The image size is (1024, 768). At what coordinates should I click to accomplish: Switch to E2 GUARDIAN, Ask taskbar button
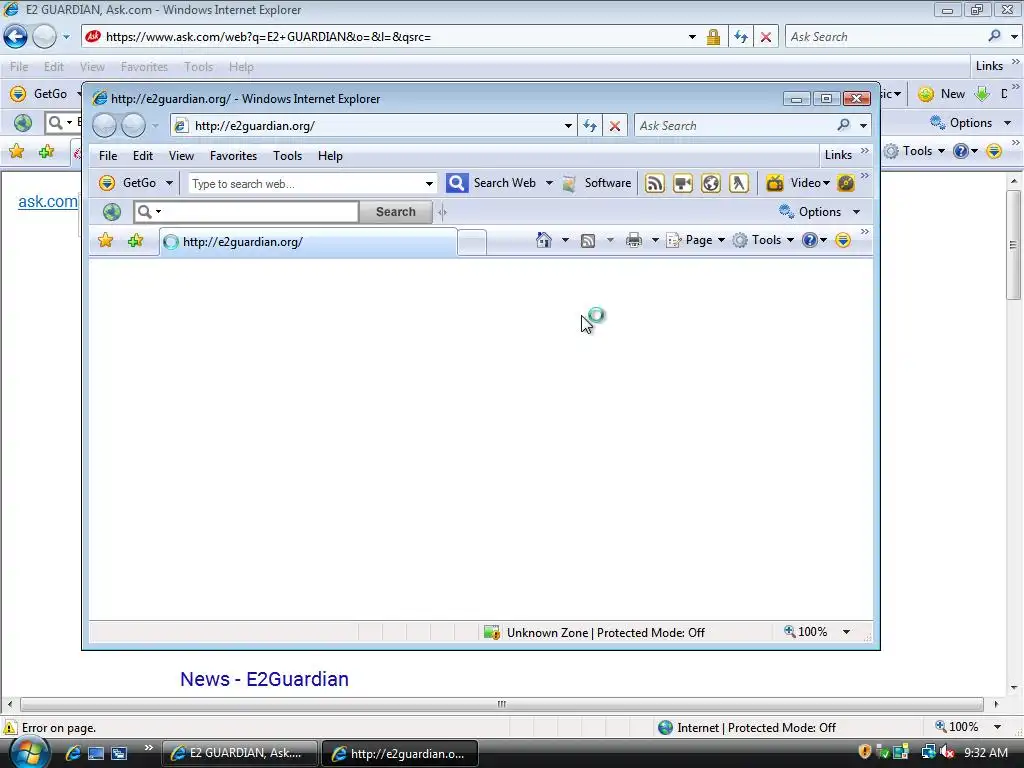click(240, 753)
